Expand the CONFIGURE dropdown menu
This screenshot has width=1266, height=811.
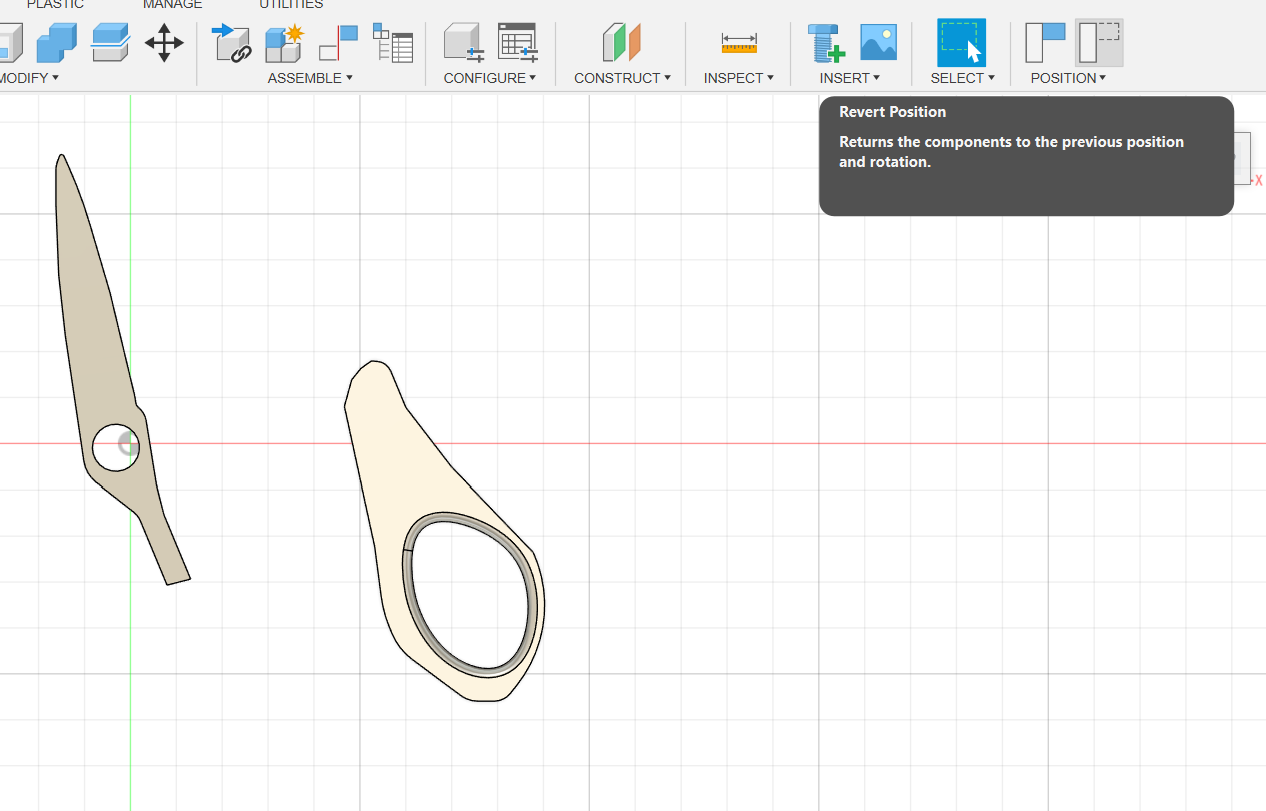pyautogui.click(x=490, y=78)
